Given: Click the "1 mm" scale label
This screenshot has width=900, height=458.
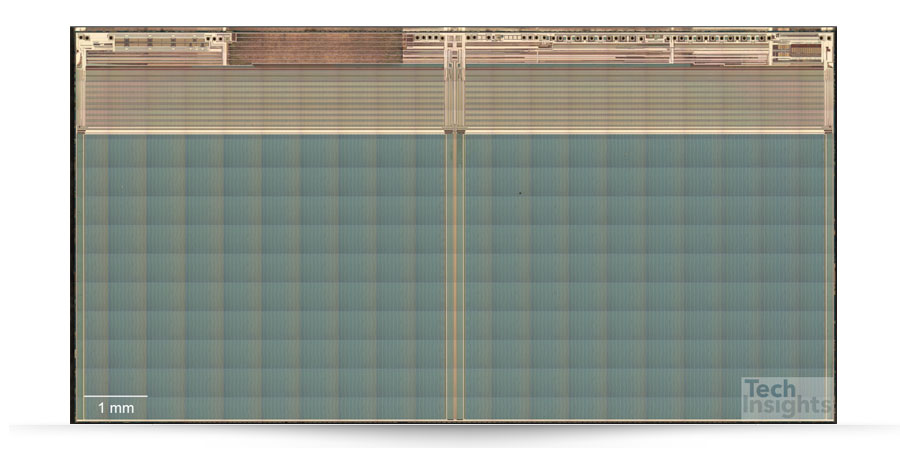Looking at the screenshot, I should point(115,407).
